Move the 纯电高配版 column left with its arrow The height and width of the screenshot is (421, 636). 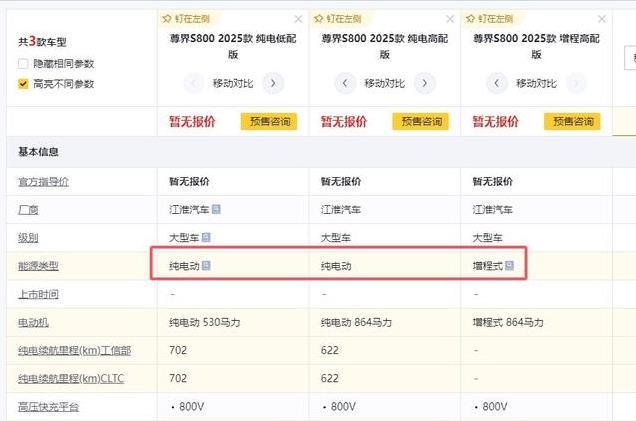pos(345,83)
